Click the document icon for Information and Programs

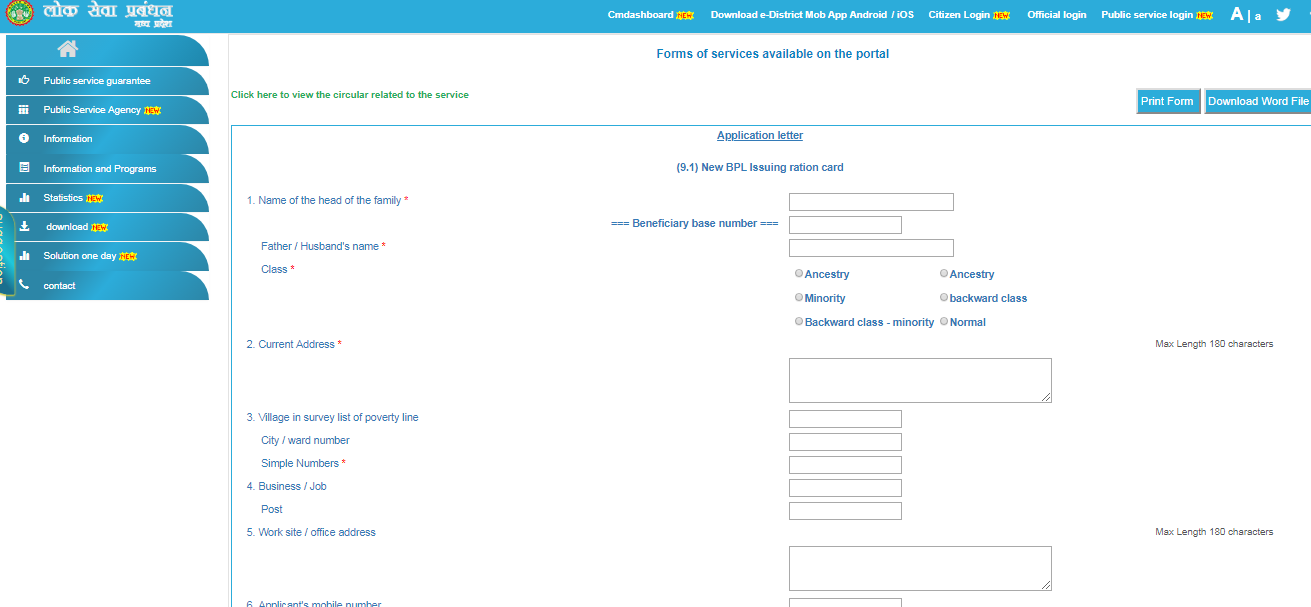[22, 168]
